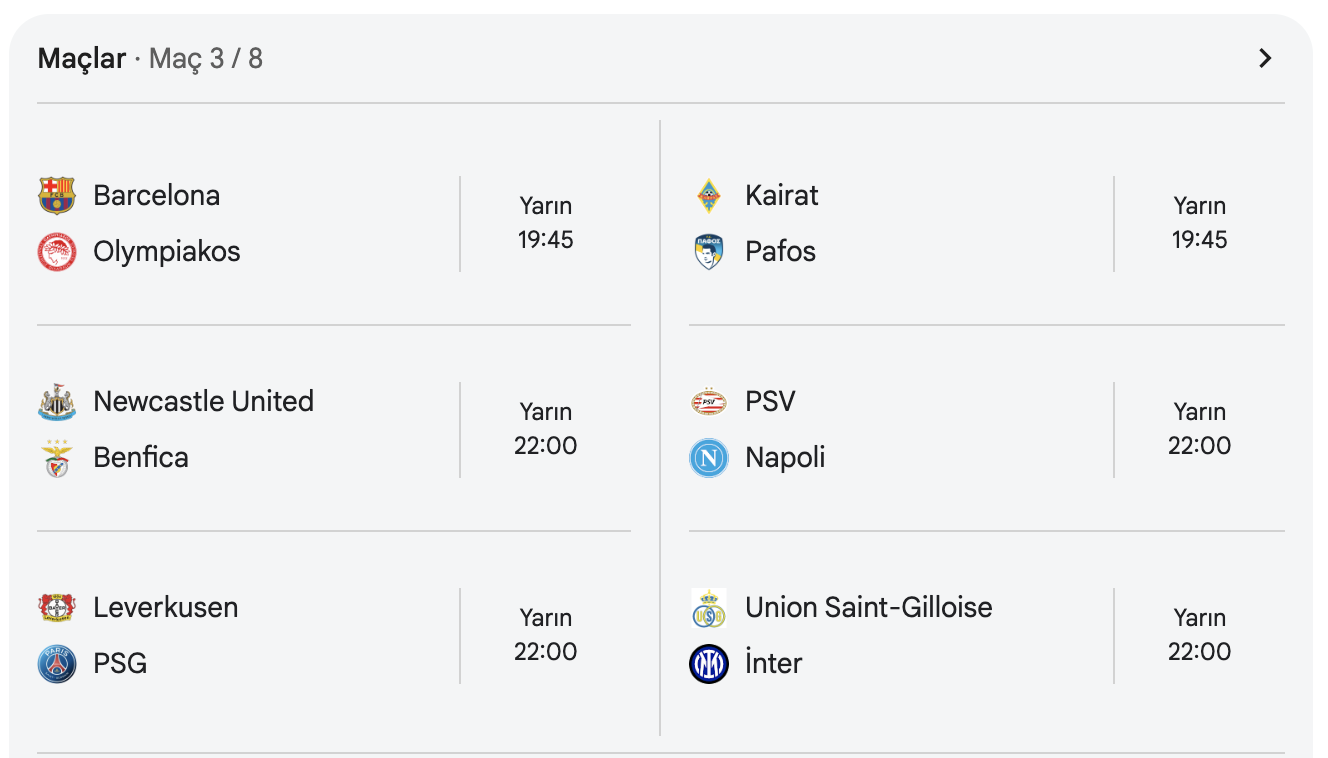Screen dimensions: 1328x758
Task: Select the Newcastle United team name
Action: point(203,401)
